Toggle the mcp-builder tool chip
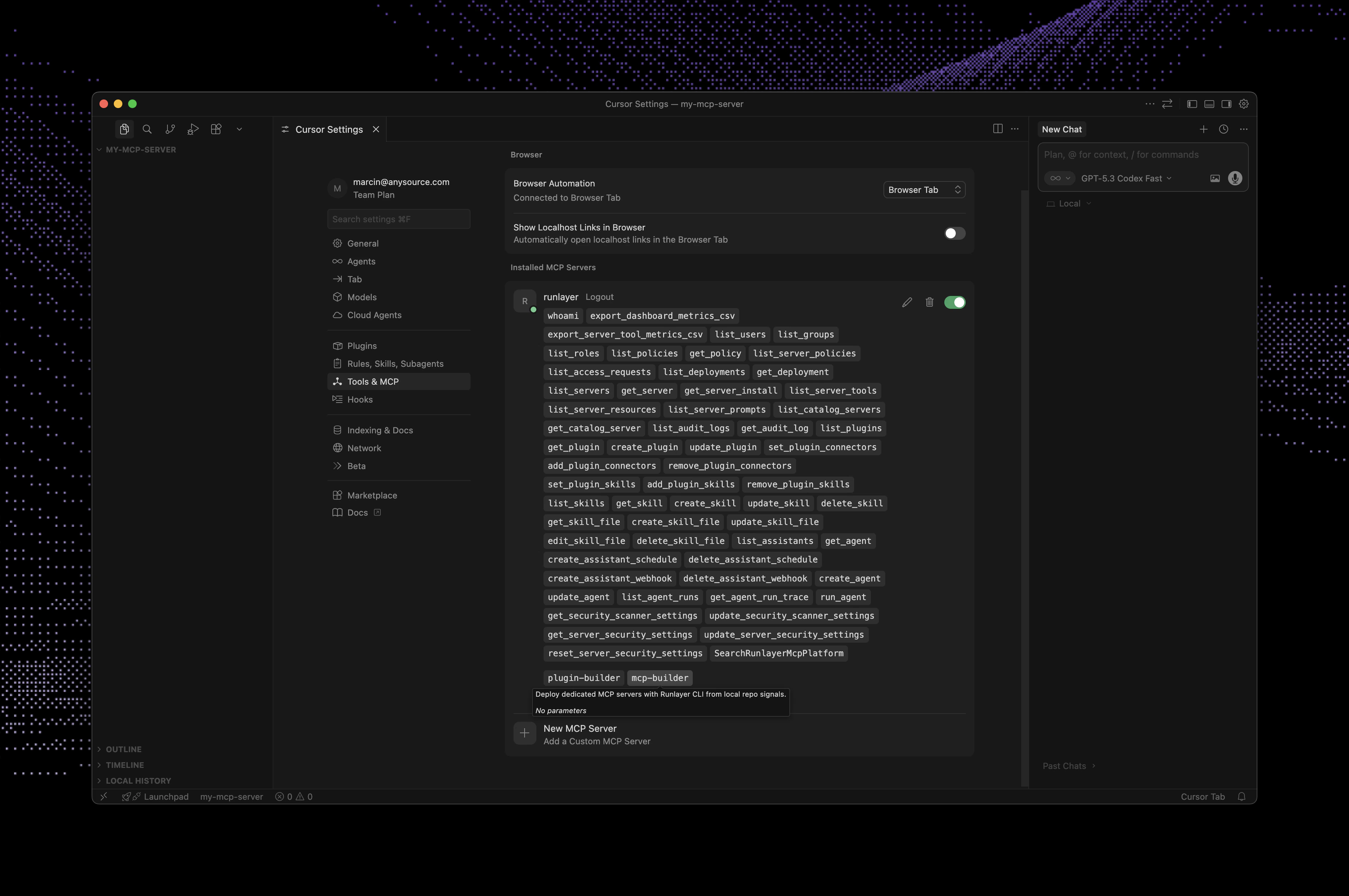The width and height of the screenshot is (1349, 896). 660,678
